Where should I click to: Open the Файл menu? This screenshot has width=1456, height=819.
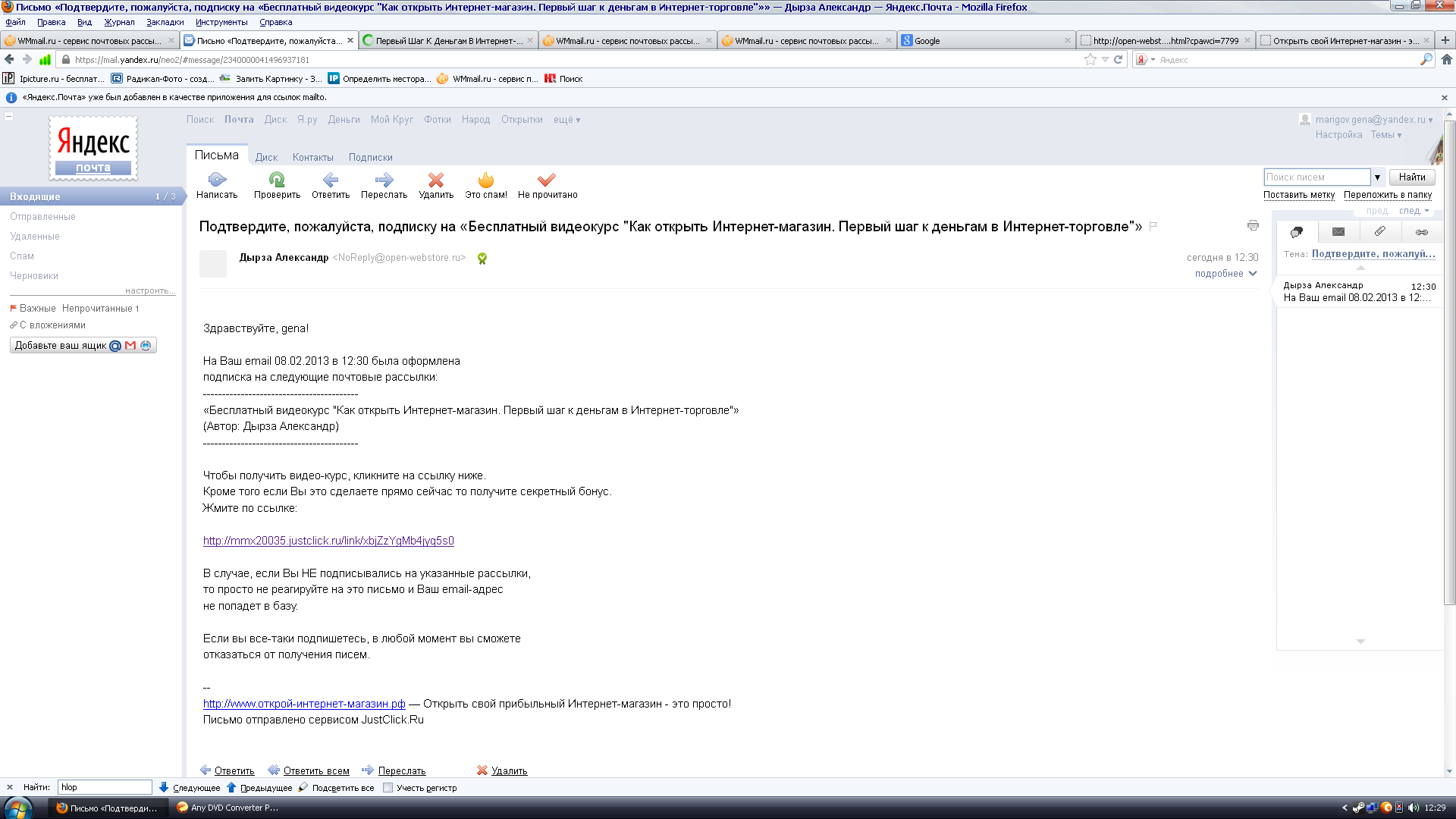pos(15,22)
